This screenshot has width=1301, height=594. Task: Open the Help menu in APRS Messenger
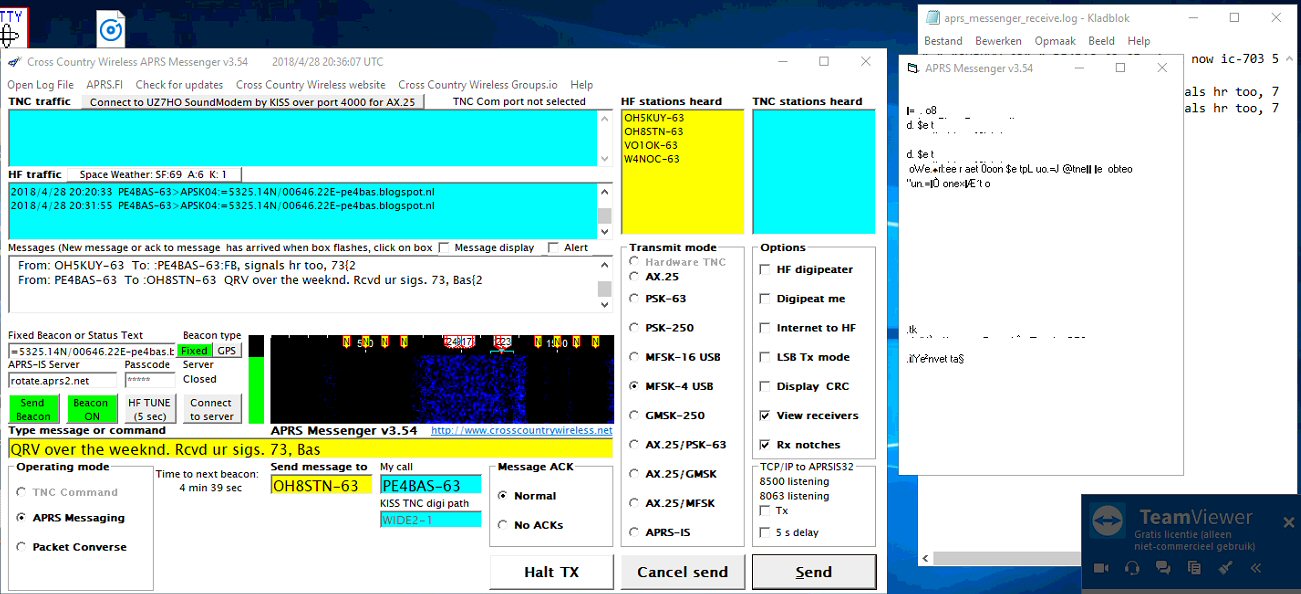[x=582, y=85]
